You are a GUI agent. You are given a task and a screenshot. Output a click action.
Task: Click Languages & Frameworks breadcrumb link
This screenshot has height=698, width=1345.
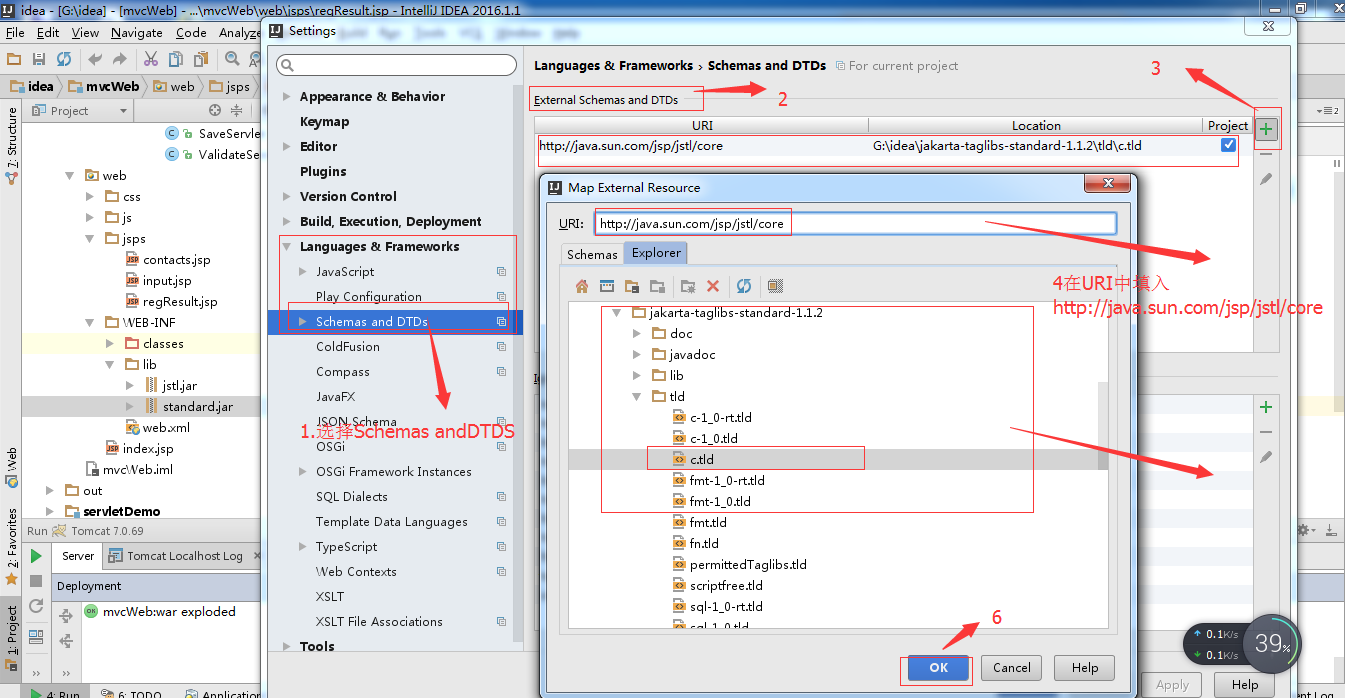tap(613, 66)
